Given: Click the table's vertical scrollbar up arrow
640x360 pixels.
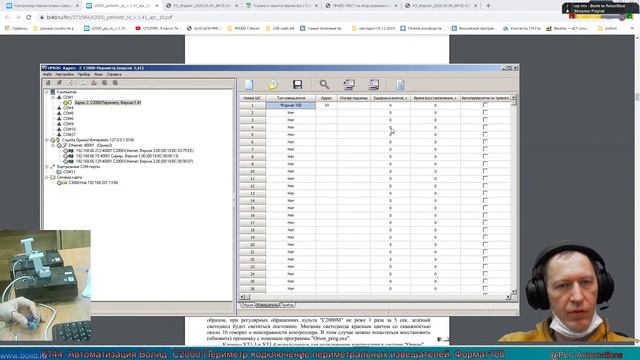Looking at the screenshot, I should tap(513, 98).
